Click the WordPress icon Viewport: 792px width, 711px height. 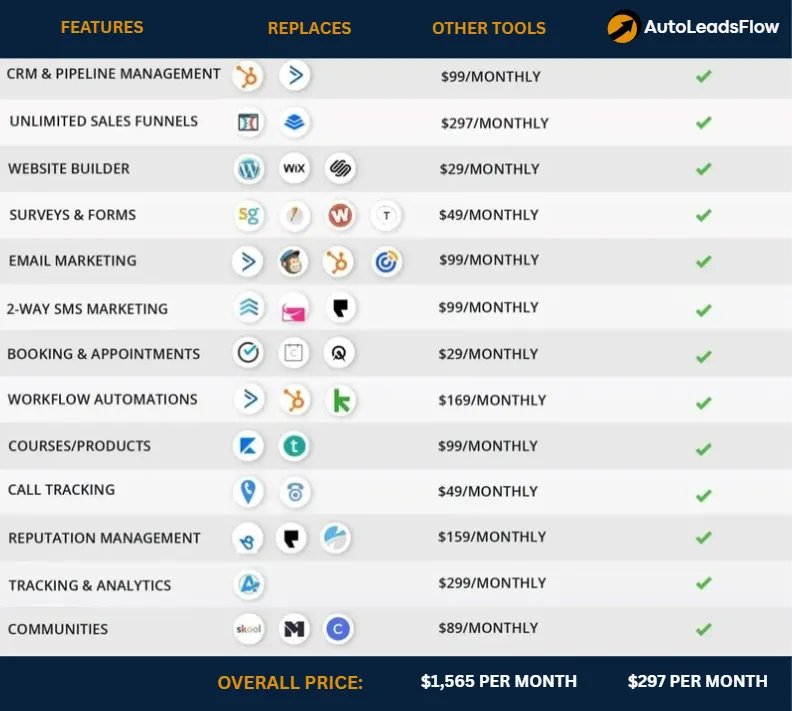(x=249, y=169)
